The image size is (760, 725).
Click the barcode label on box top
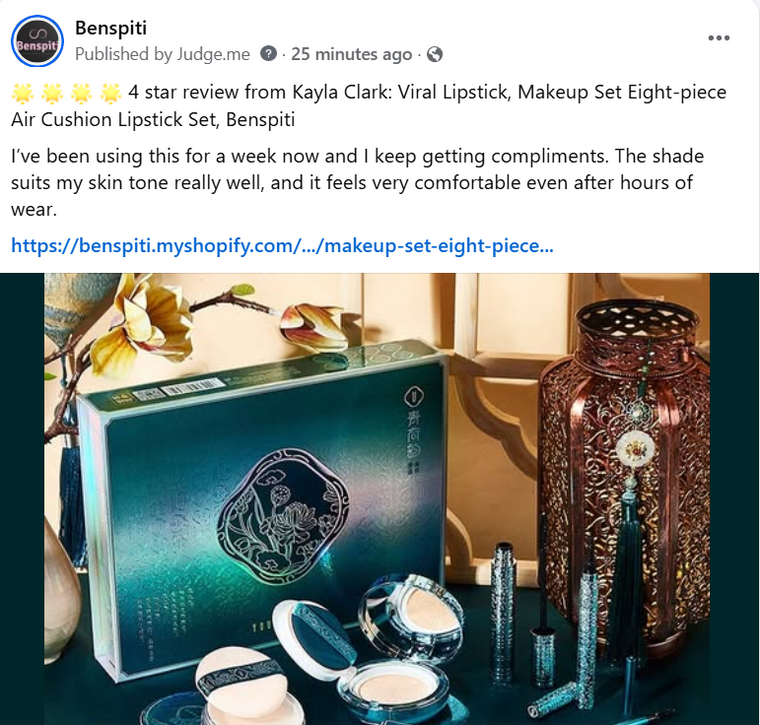click(189, 387)
